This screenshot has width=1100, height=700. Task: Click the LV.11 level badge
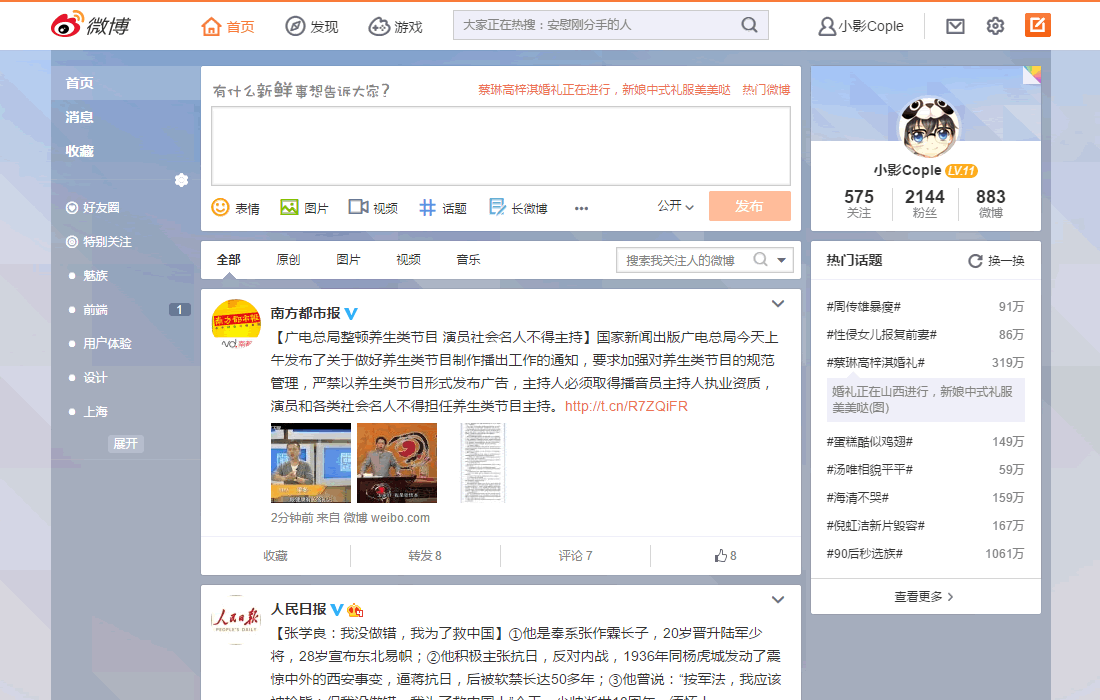click(961, 170)
